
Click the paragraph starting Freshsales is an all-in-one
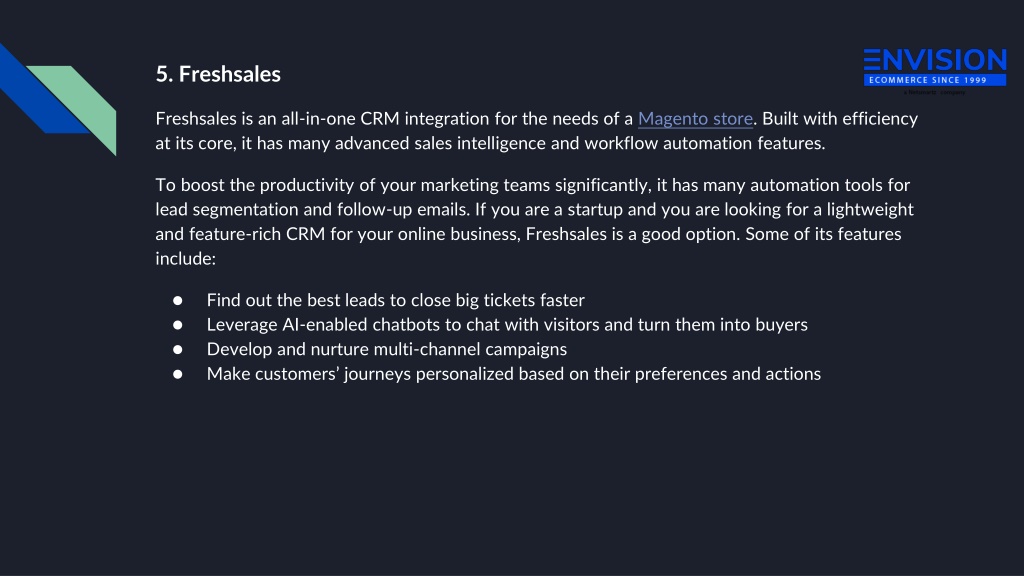coord(537,131)
